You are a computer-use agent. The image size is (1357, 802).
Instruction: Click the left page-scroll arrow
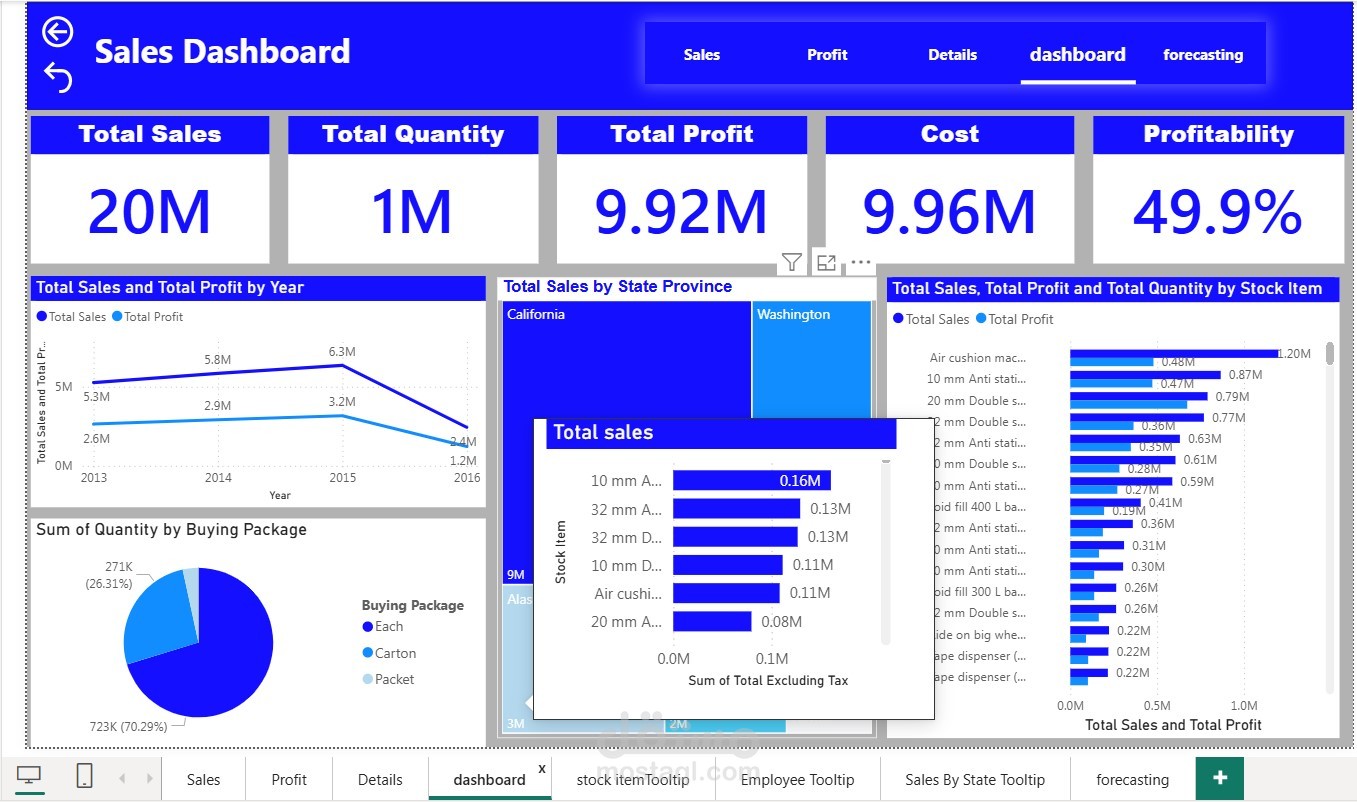pos(122,778)
